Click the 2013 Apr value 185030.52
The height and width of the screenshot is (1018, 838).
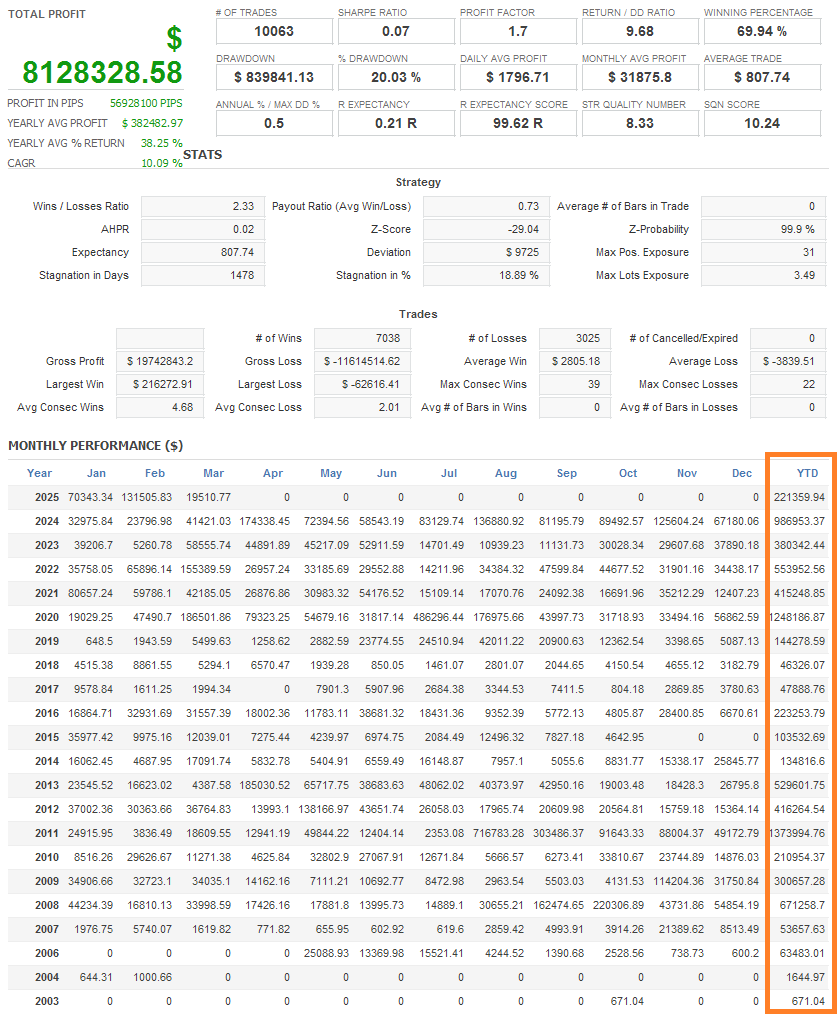point(264,786)
